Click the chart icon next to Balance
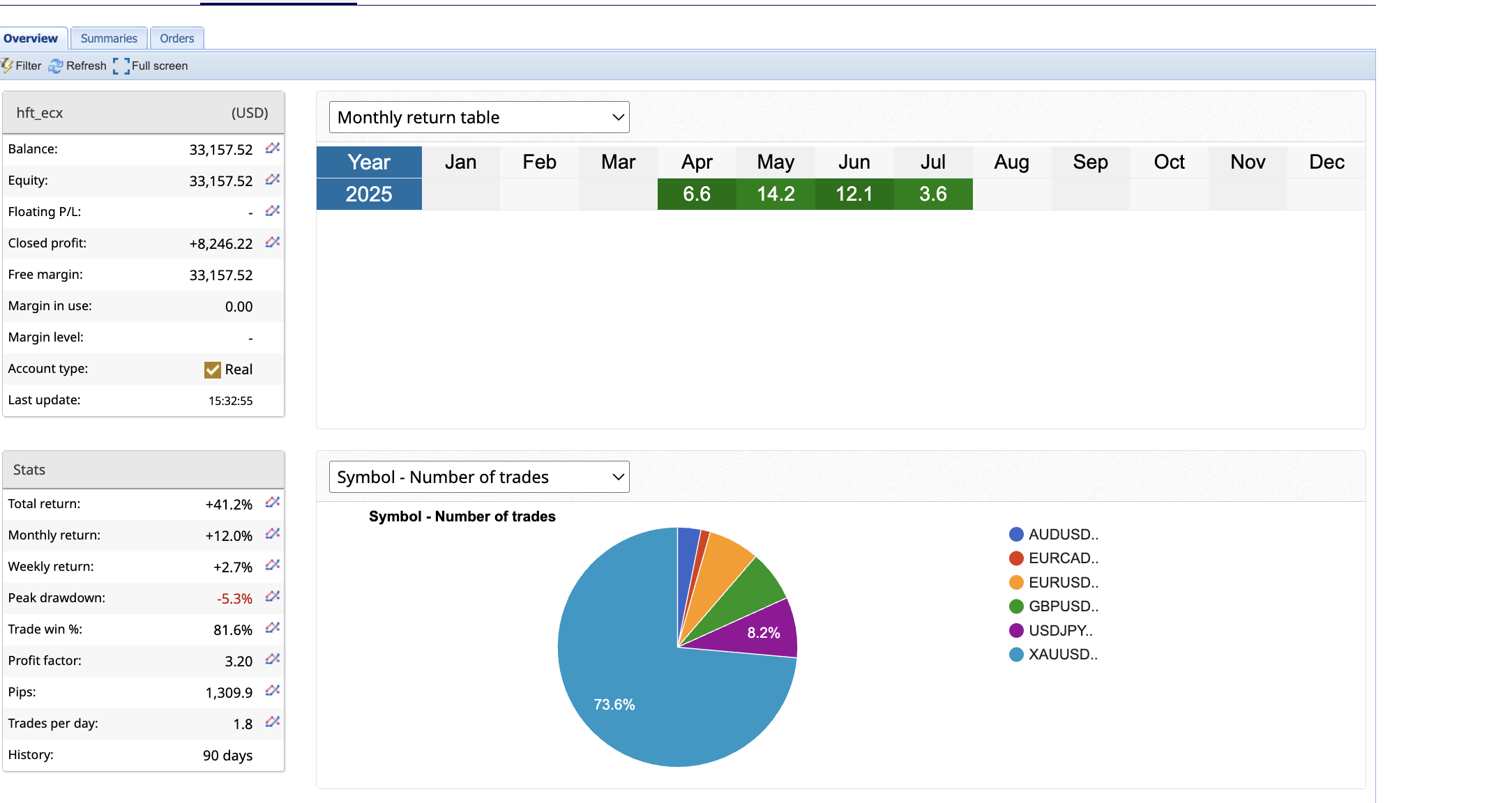Image resolution: width=1512 pixels, height=803 pixels. (272, 148)
